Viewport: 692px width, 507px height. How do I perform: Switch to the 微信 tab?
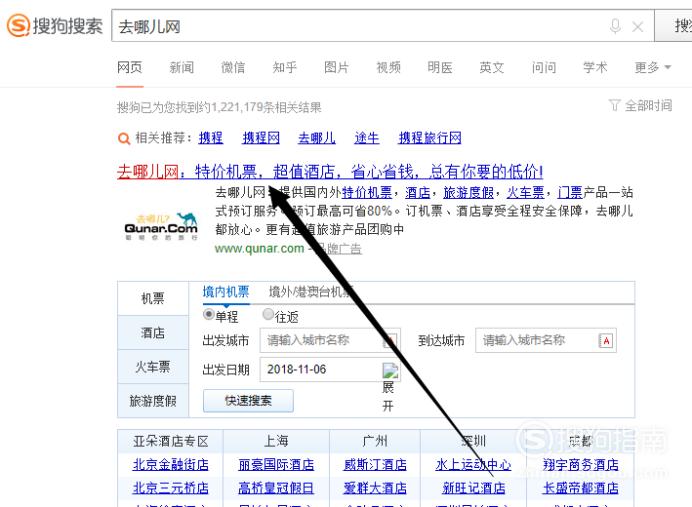point(233,68)
